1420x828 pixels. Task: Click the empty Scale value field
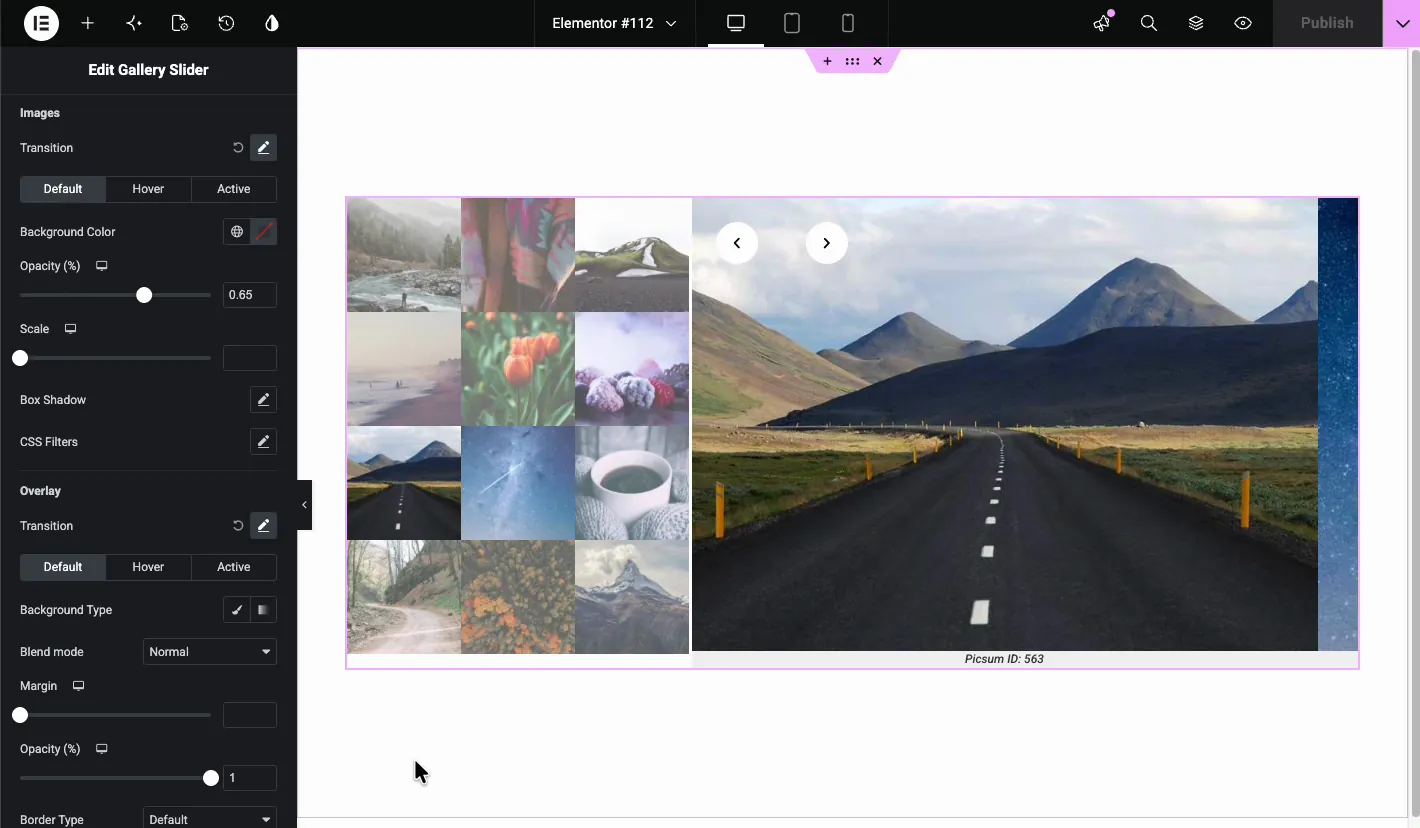coord(249,358)
